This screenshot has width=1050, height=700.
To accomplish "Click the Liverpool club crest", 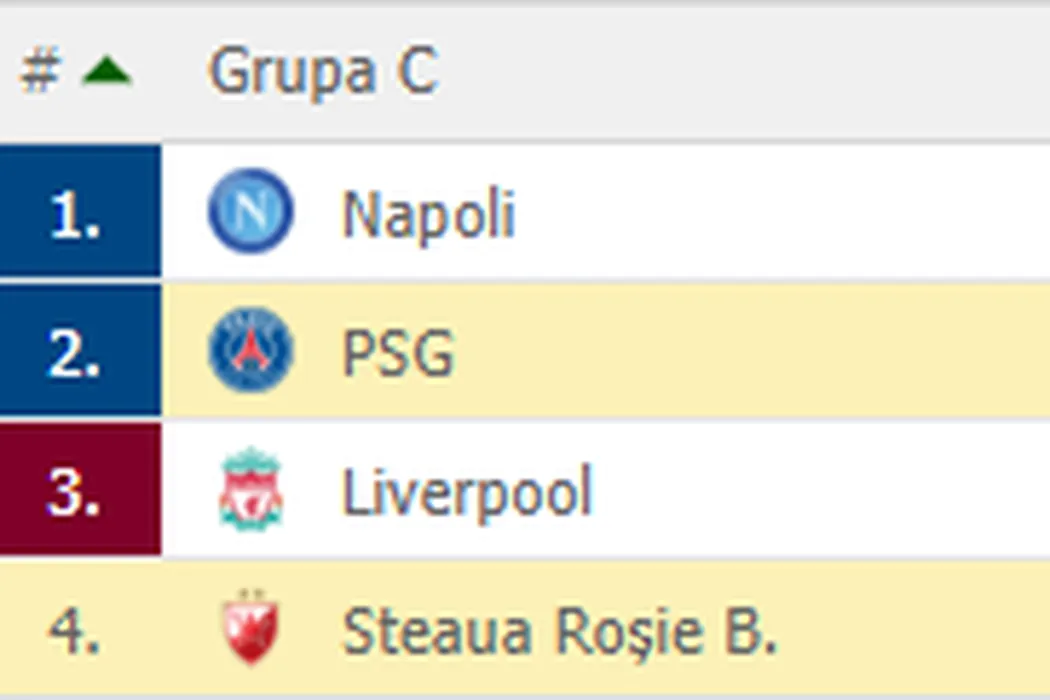I will (250, 490).
